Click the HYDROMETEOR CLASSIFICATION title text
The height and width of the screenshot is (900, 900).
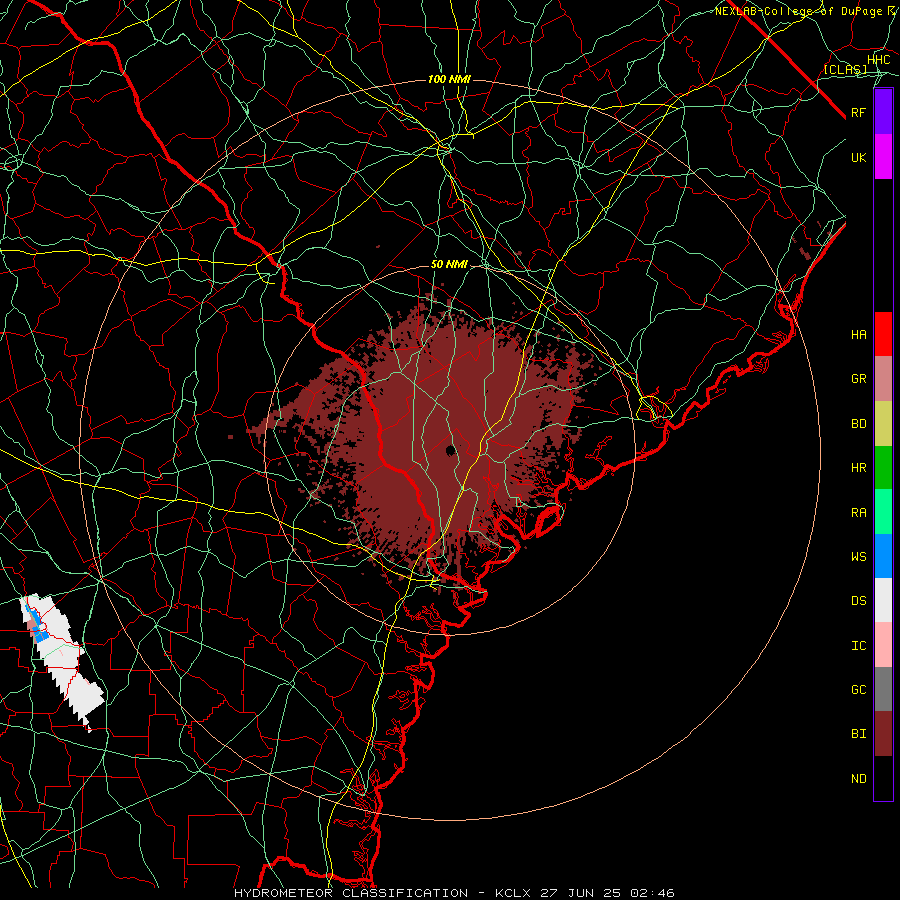pyautogui.click(x=351, y=893)
